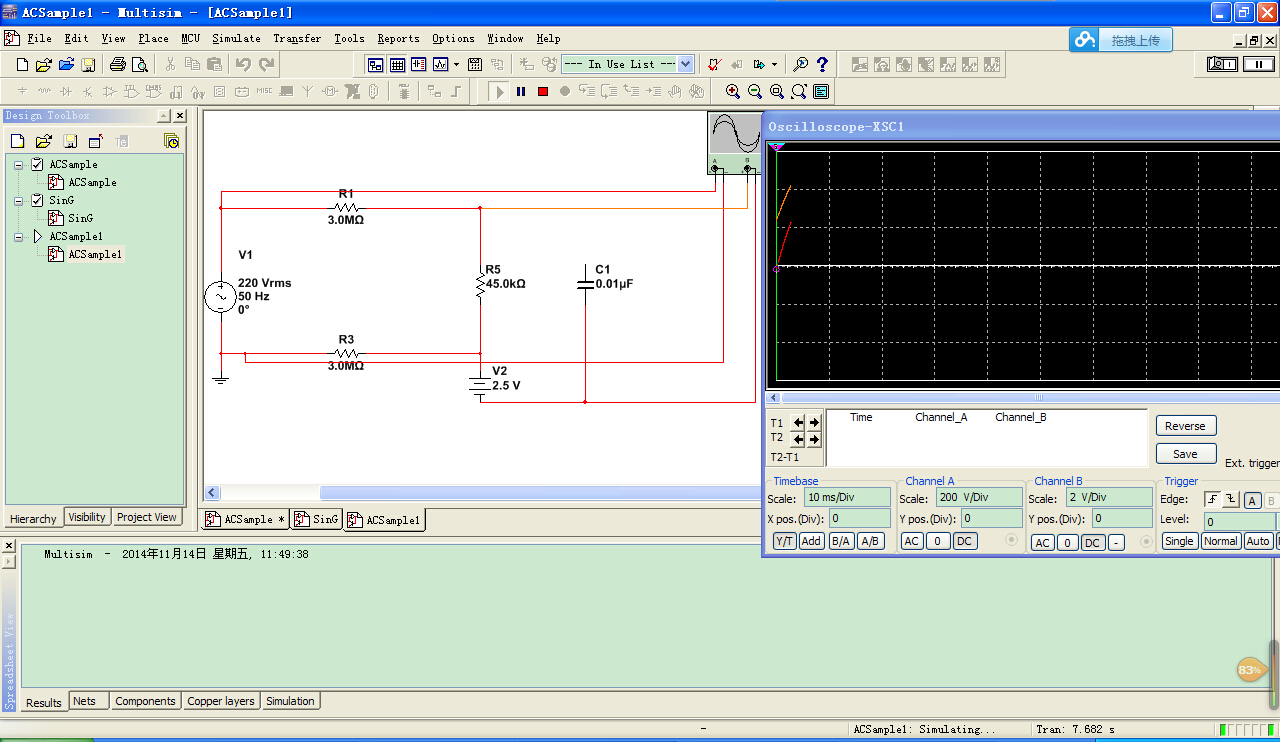
Task: Click the Zoom Fit to Page icon
Action: [799, 91]
